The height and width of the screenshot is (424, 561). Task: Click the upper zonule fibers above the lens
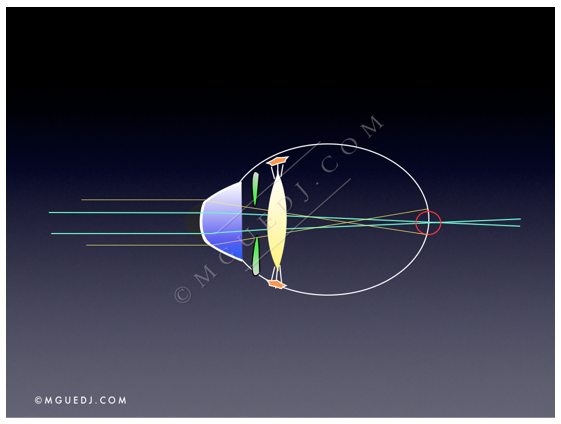click(277, 171)
